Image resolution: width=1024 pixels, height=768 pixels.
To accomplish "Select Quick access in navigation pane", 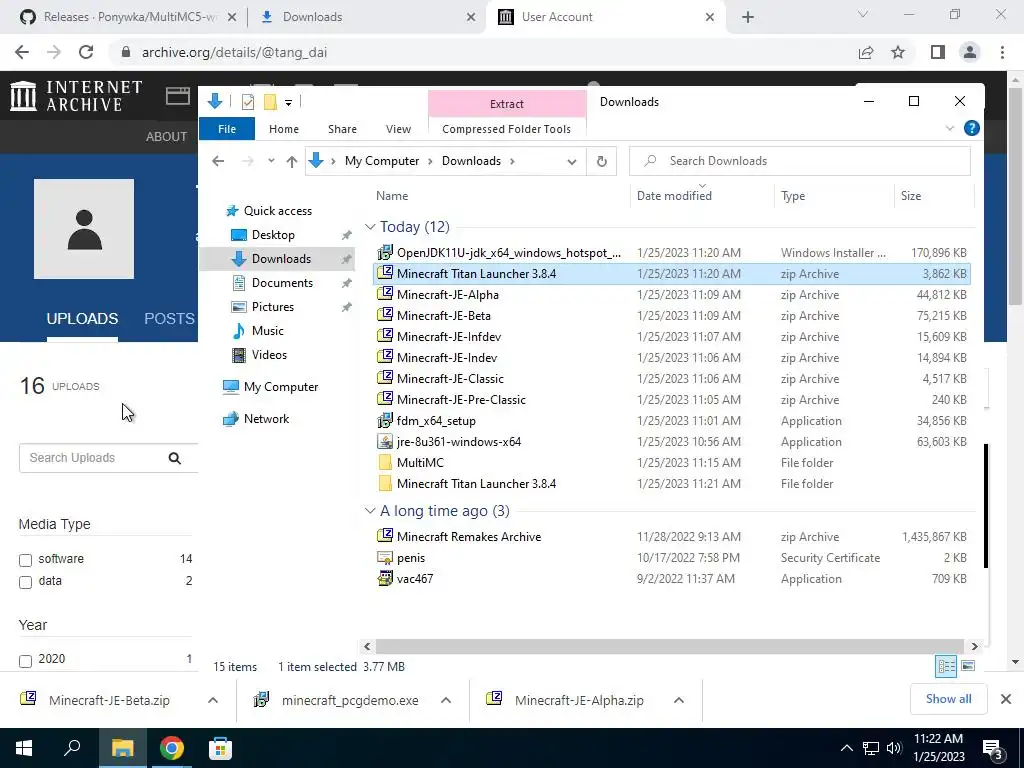I will point(277,211).
